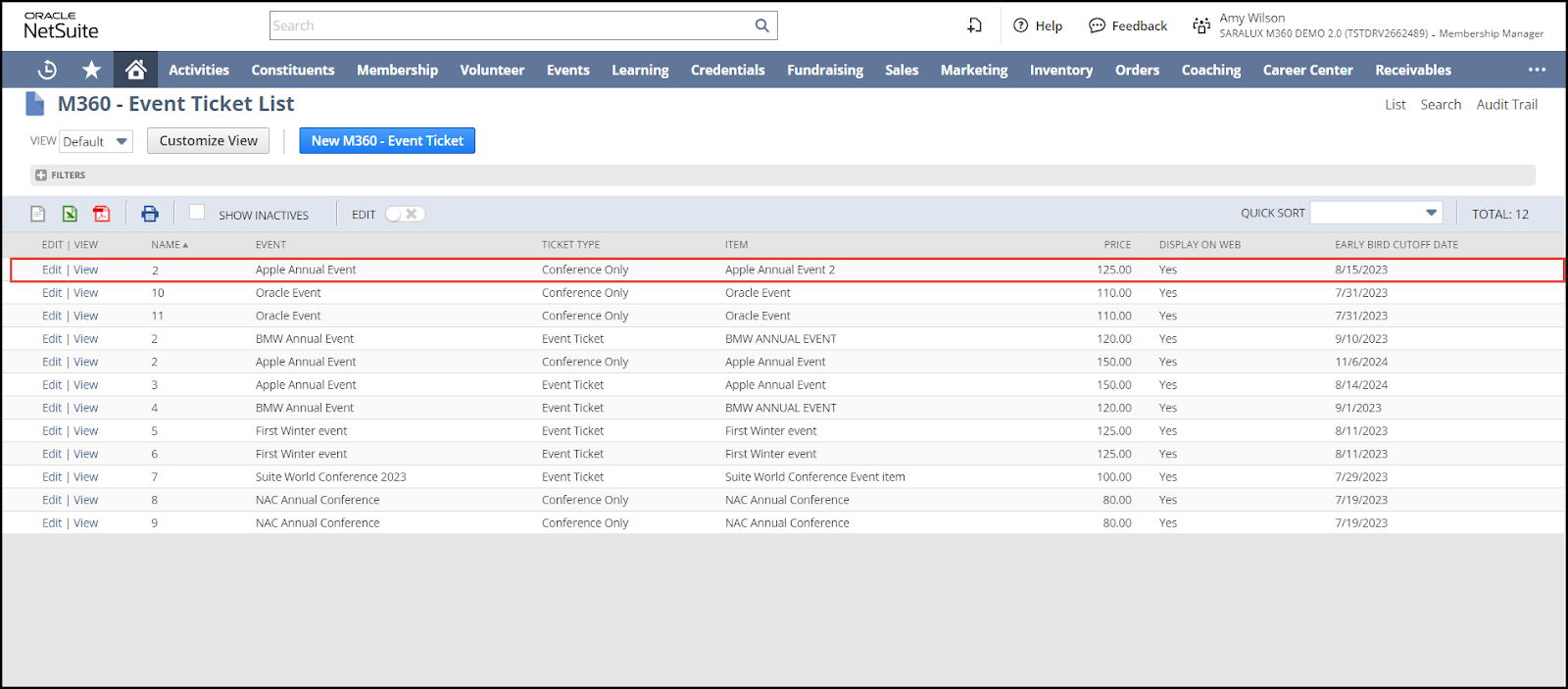This screenshot has width=1568, height=689.
Task: Open the Recent Records clock icon
Action: coord(47,70)
